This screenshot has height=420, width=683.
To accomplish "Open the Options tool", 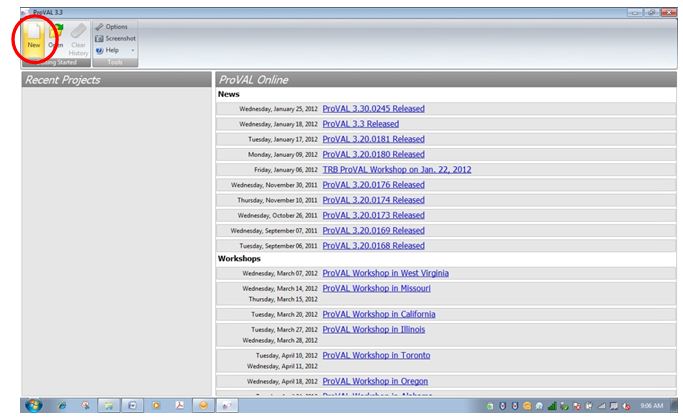I will click(x=112, y=27).
